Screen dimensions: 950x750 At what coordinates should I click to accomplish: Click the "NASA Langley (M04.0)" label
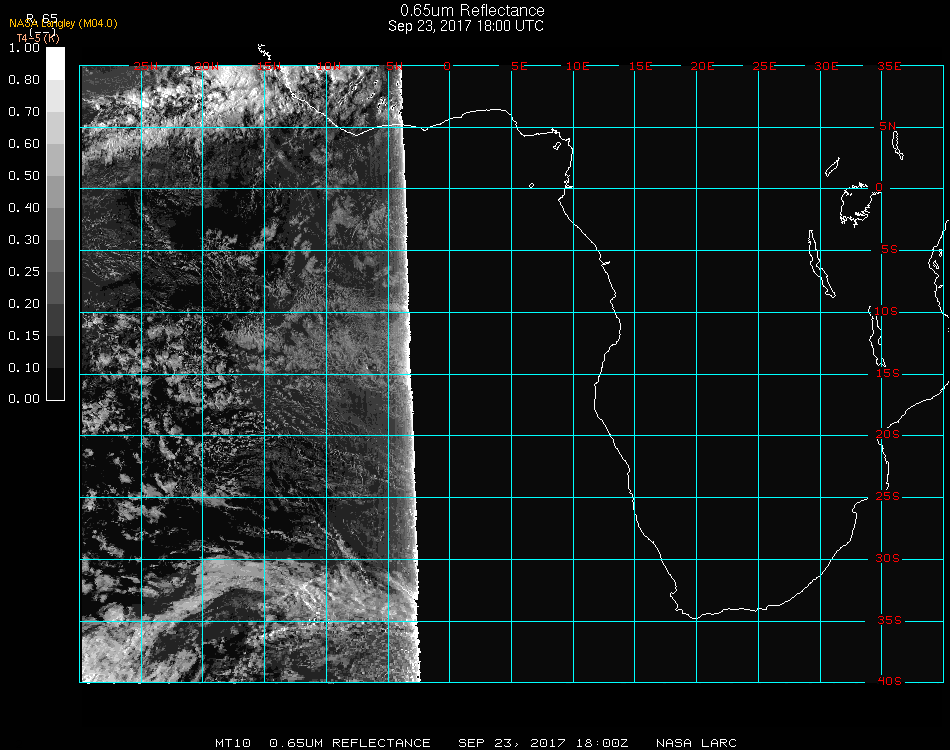63,24
